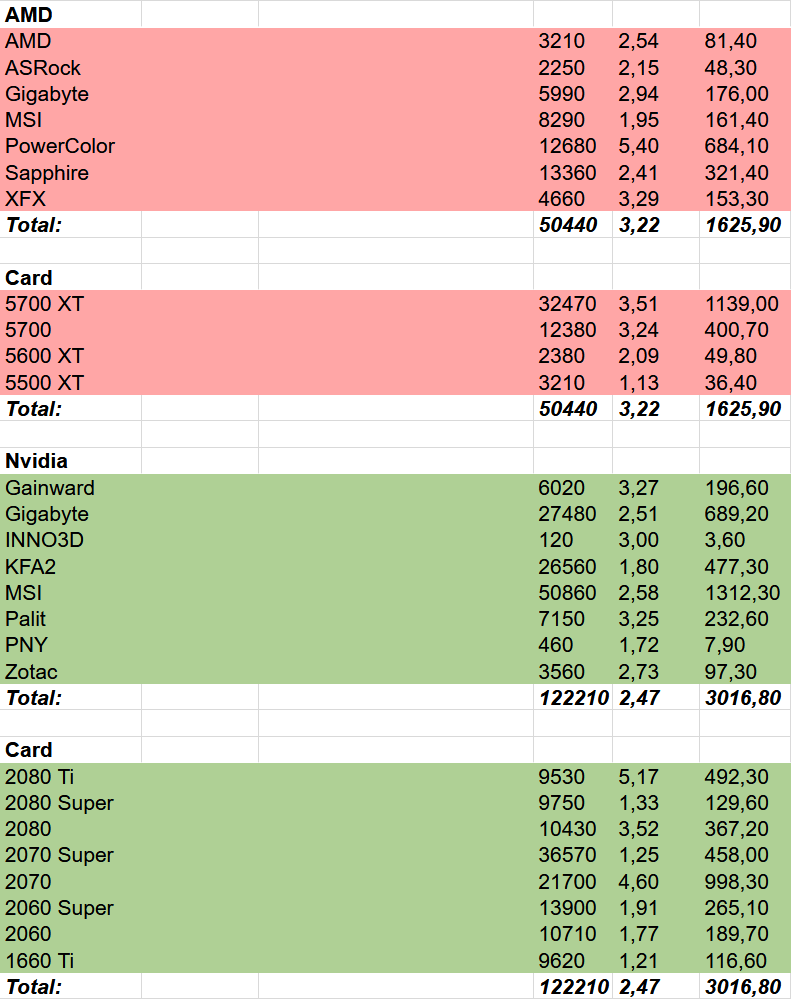The width and height of the screenshot is (791, 999).
Task: Click the bold AMD section header cell
Action: (29, 15)
